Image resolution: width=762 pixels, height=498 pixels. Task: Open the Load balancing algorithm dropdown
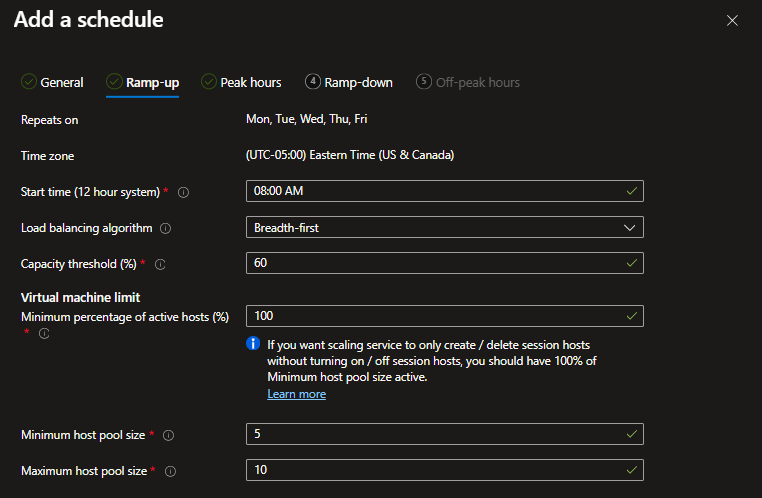(x=444, y=227)
